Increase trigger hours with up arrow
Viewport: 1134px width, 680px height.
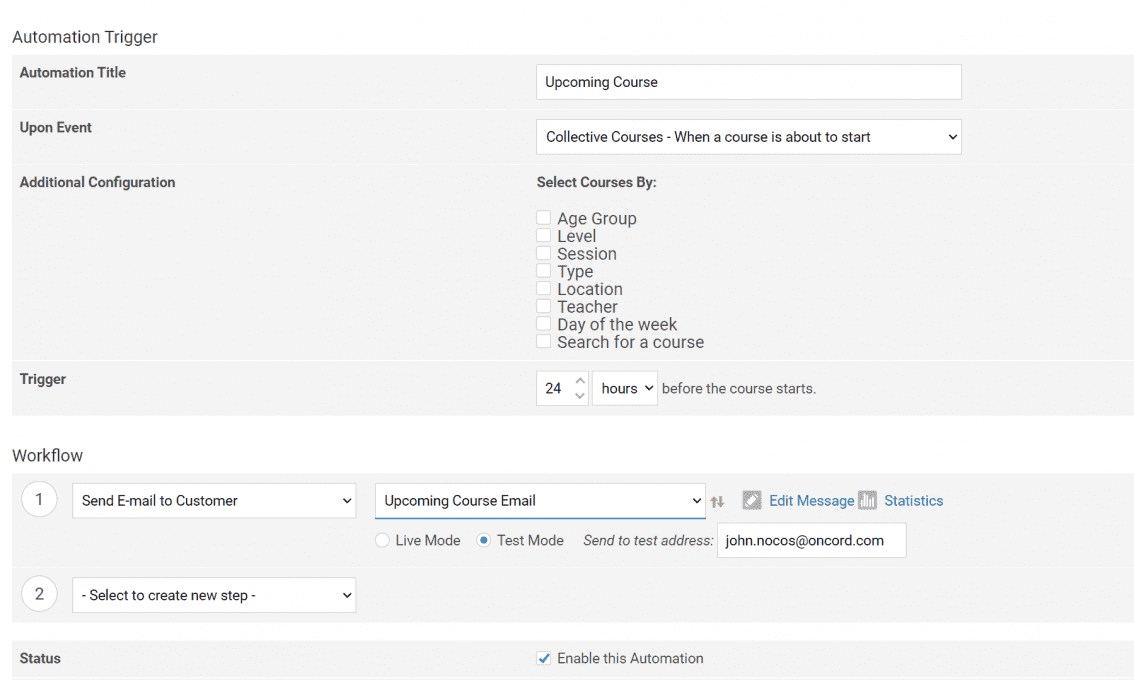(580, 381)
